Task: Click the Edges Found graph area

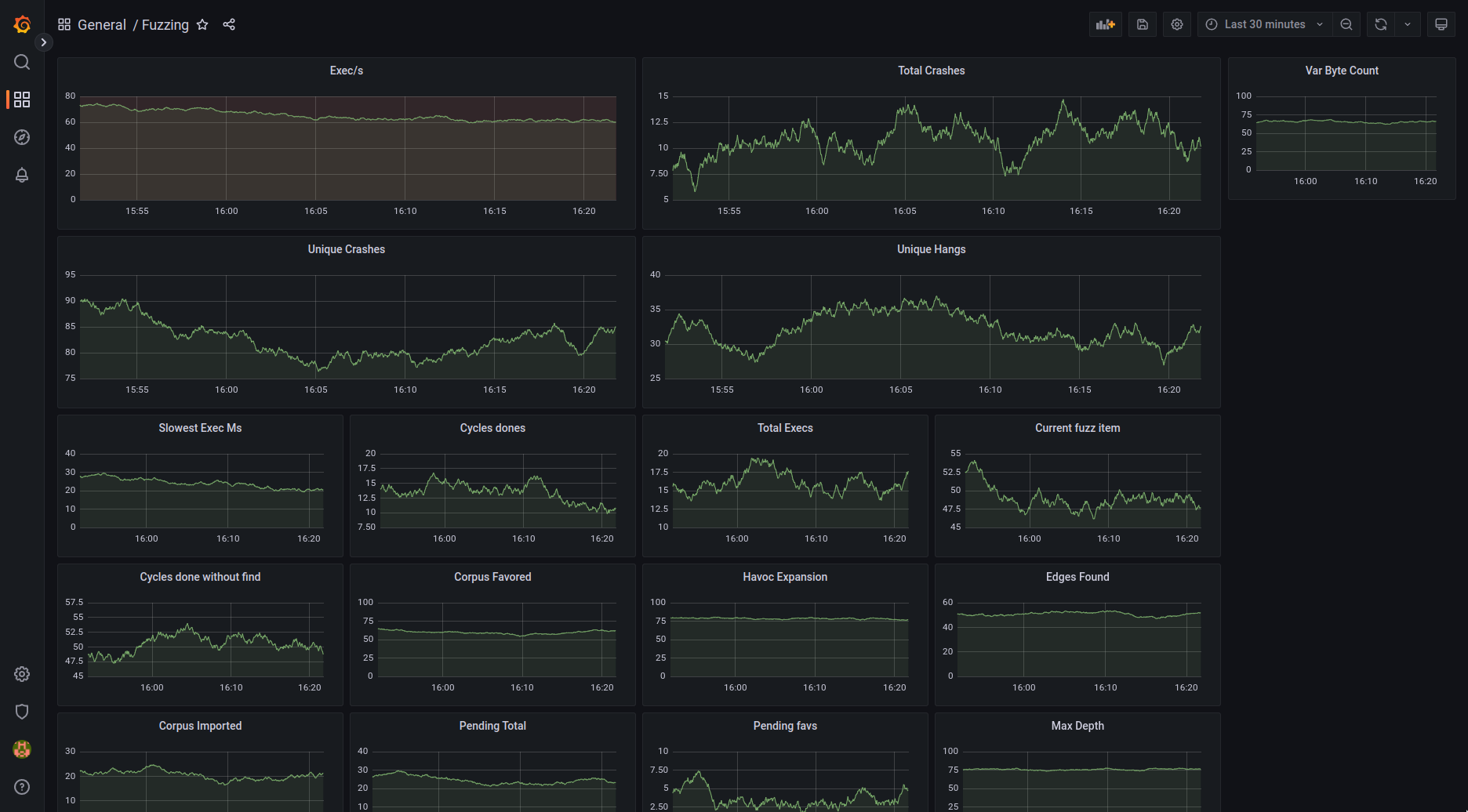Action: (x=1079, y=640)
